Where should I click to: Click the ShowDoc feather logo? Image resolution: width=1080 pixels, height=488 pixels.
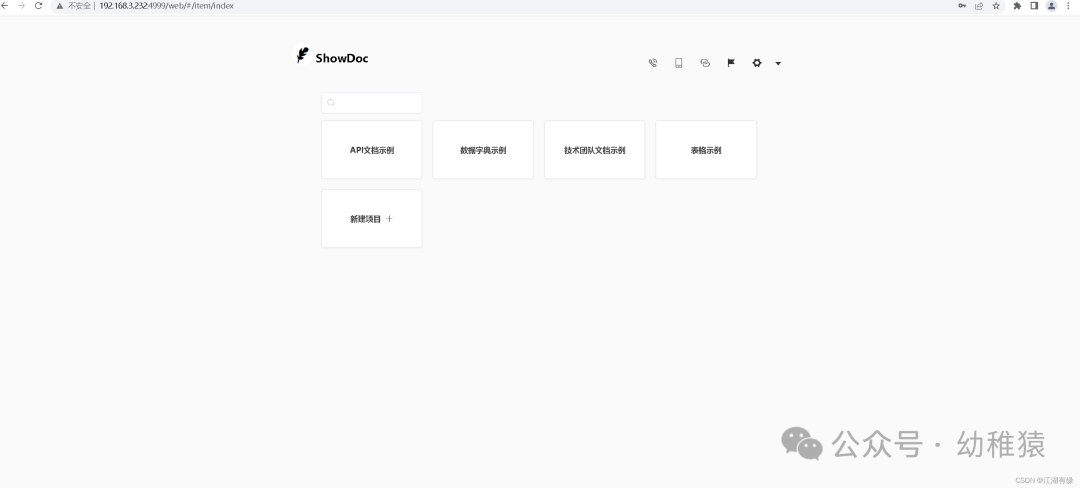click(302, 56)
